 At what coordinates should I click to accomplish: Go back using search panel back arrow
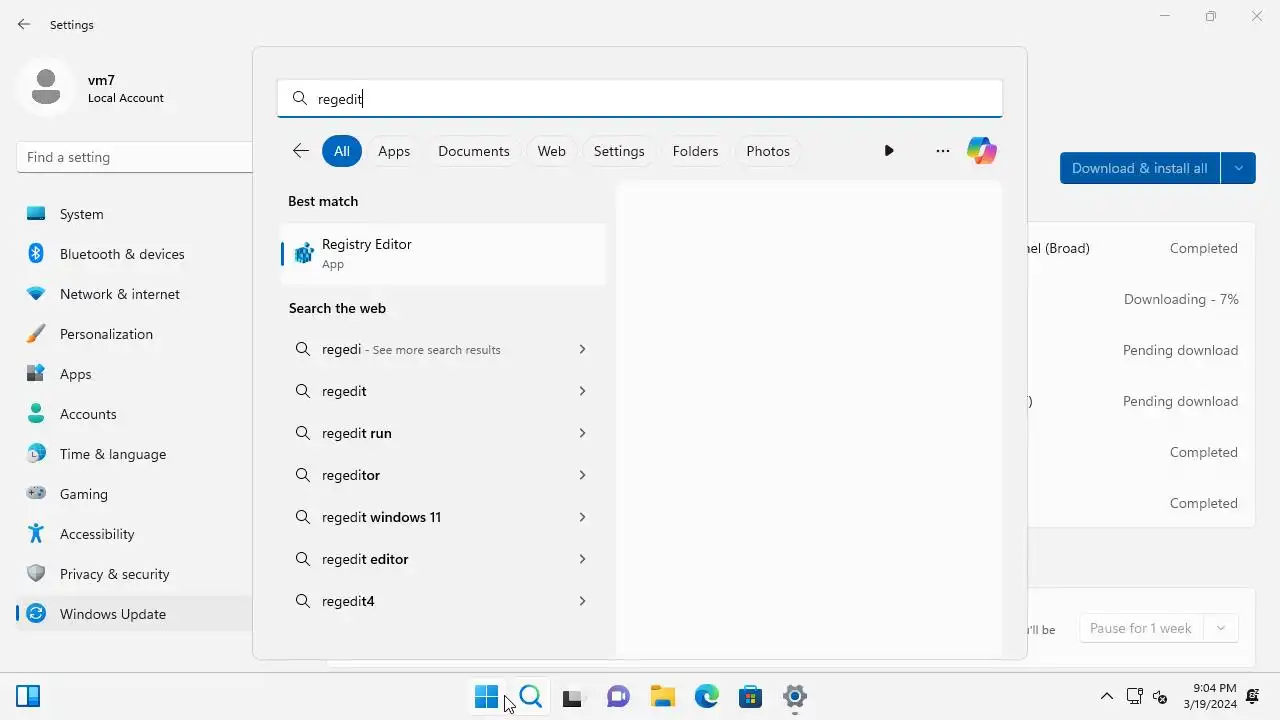pyautogui.click(x=301, y=151)
